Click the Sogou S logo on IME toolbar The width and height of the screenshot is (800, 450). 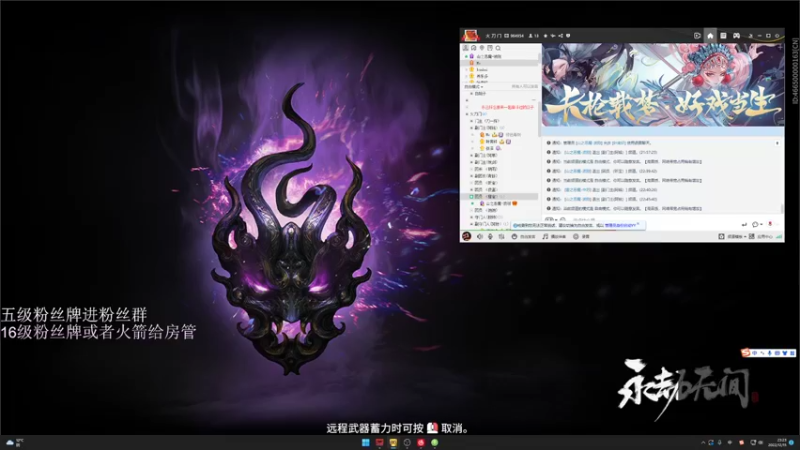point(745,353)
